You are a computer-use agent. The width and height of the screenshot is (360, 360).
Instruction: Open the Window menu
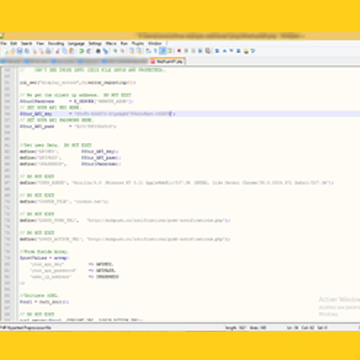(155, 44)
